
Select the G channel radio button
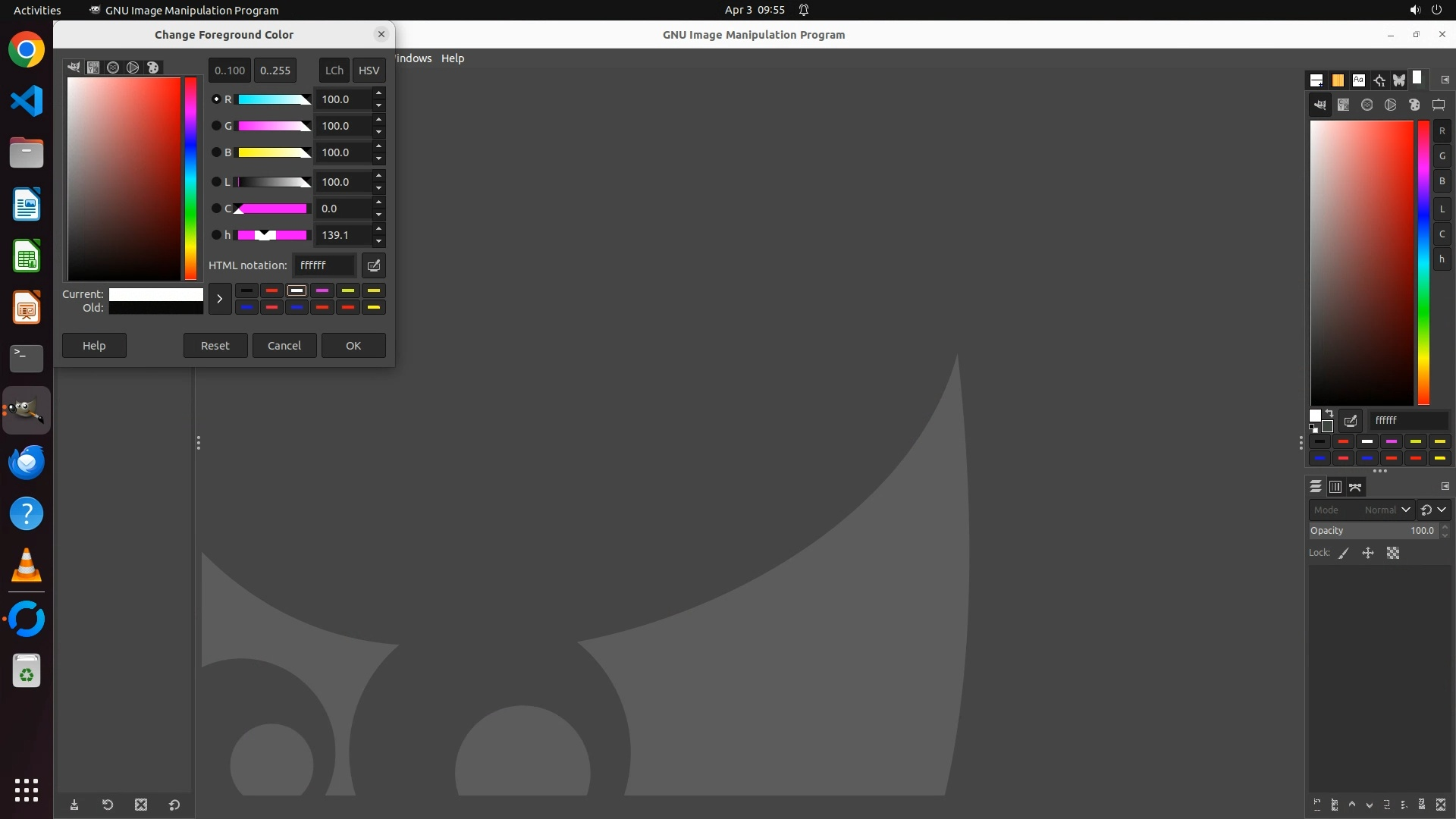point(216,126)
